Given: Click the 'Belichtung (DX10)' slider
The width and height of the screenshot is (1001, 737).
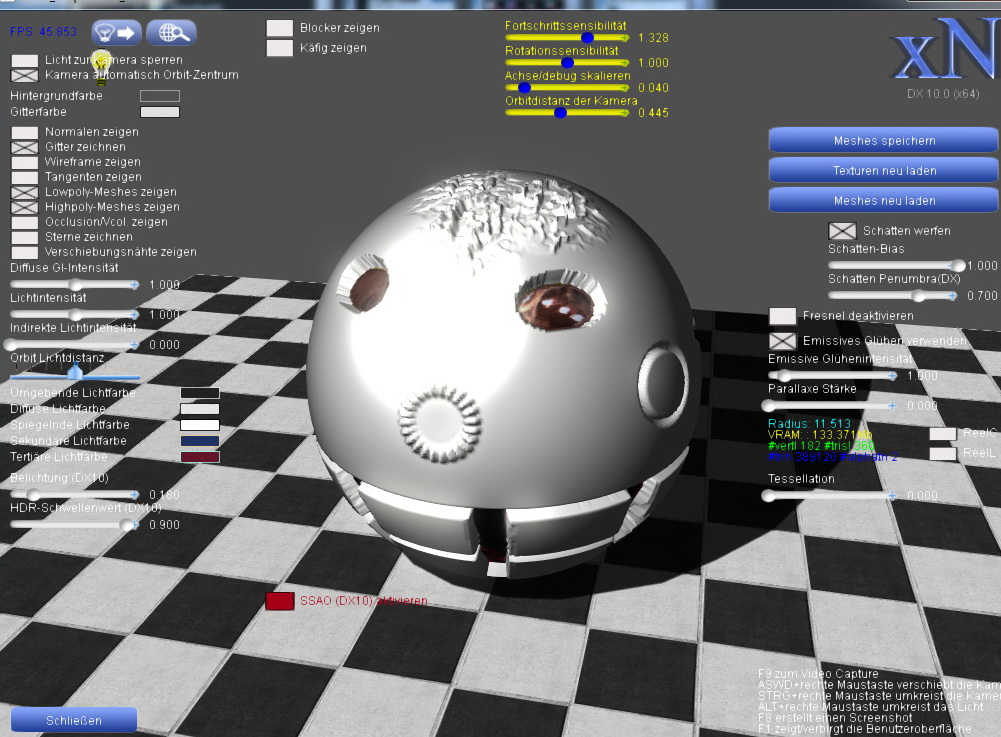Looking at the screenshot, I should [x=75, y=495].
